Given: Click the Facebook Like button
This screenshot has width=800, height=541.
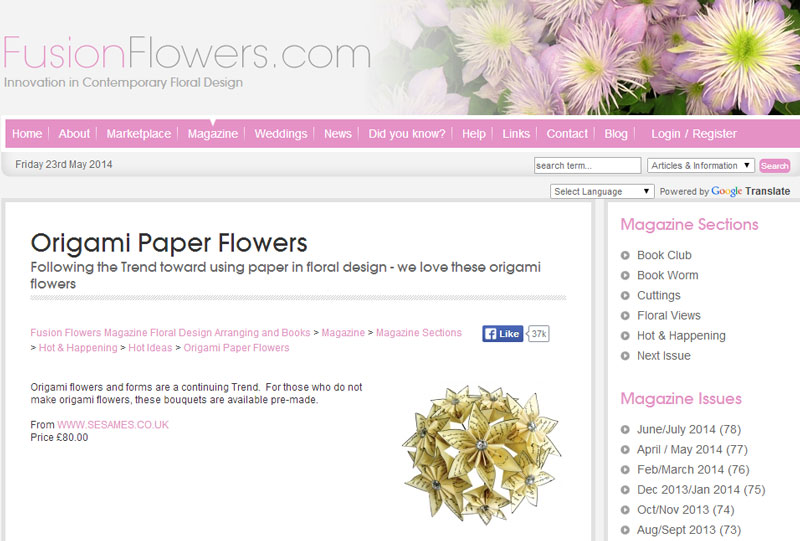Looking at the screenshot, I should tap(503, 334).
